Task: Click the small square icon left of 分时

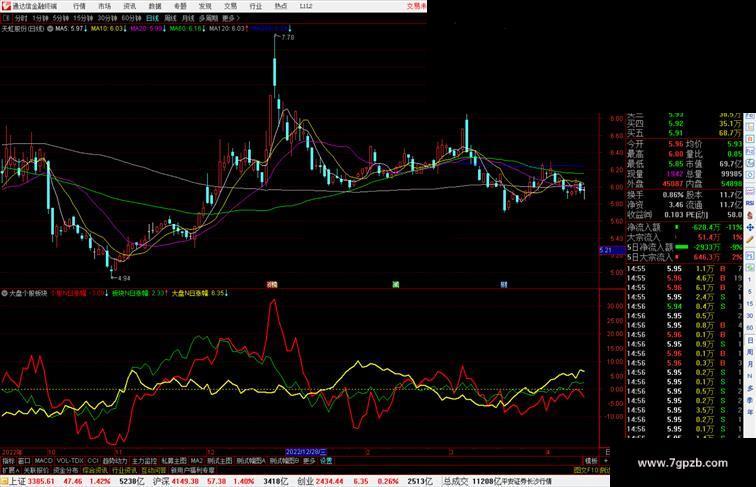Action: pyautogui.click(x=6, y=18)
